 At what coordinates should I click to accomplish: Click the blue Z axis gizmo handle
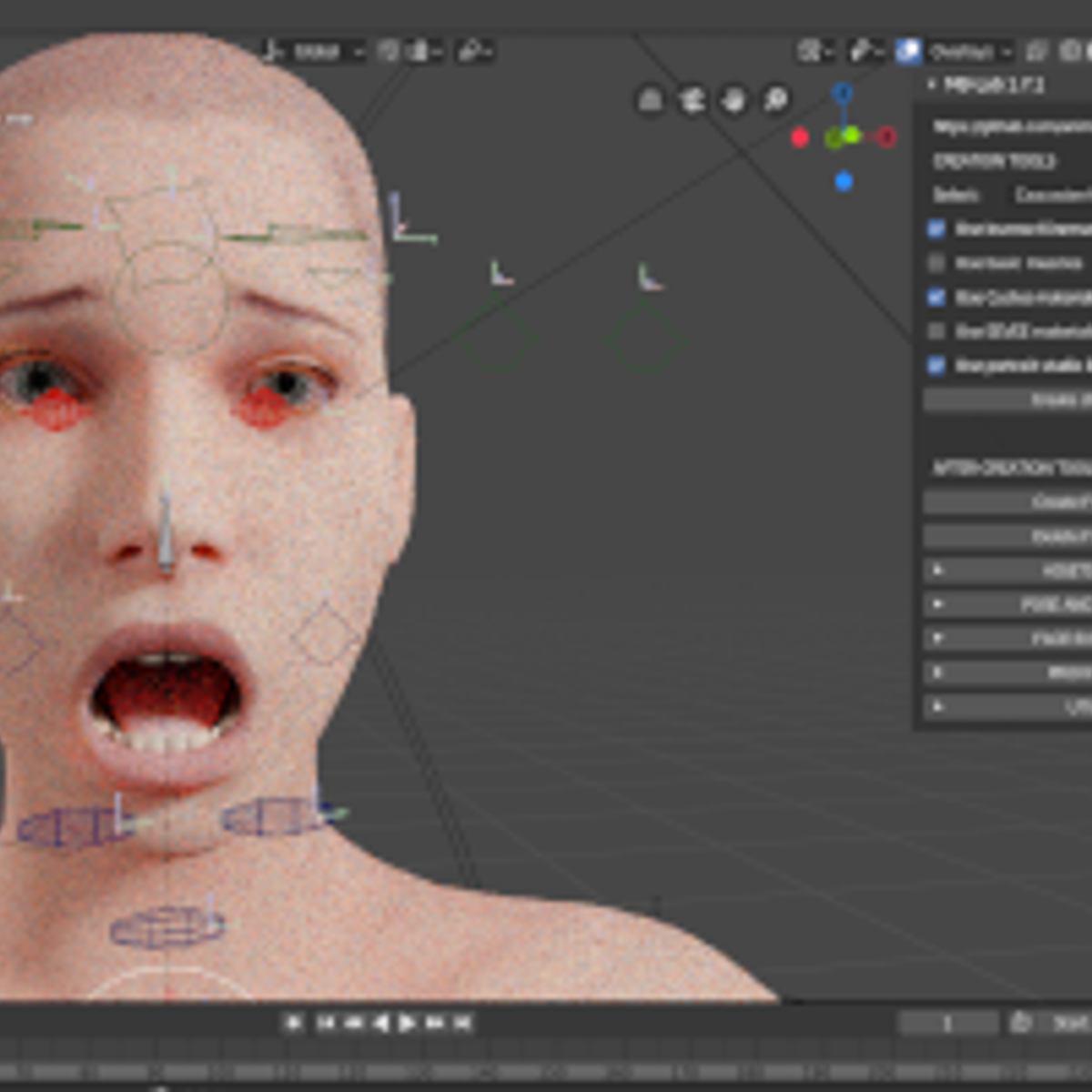click(x=843, y=93)
